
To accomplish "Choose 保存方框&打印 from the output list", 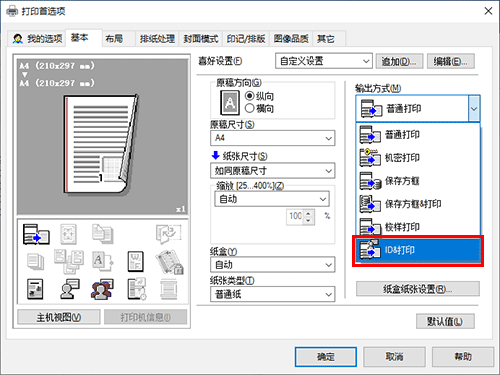I will (418, 204).
